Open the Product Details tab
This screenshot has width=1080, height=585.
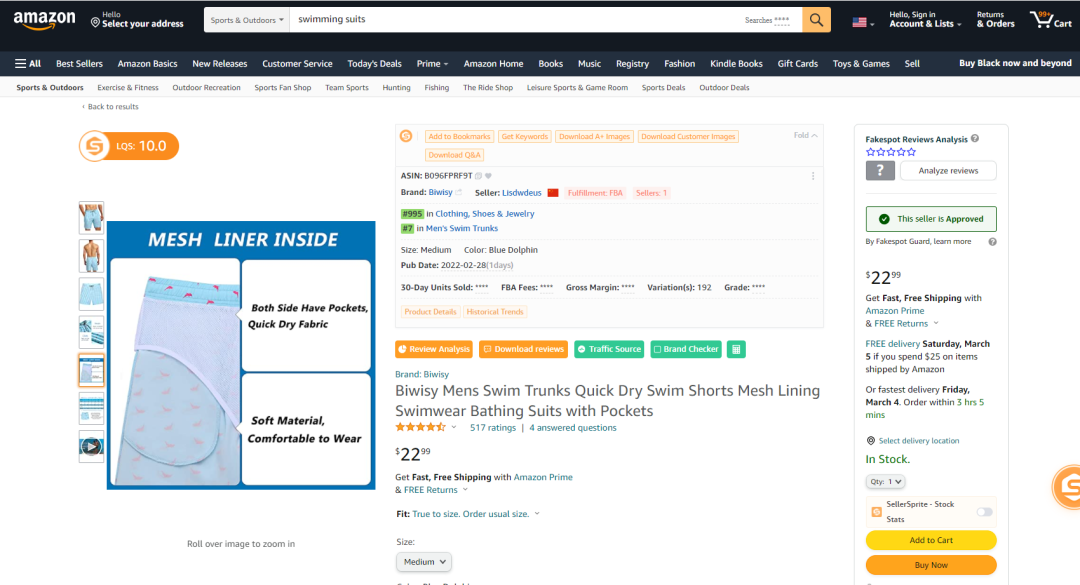(x=430, y=312)
